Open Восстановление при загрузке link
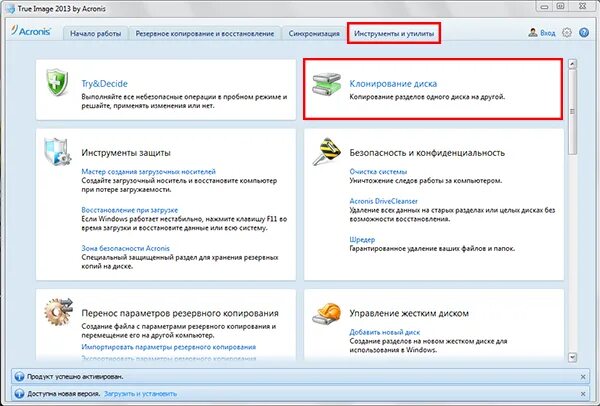Image resolution: width=600 pixels, height=406 pixels. (x=130, y=210)
